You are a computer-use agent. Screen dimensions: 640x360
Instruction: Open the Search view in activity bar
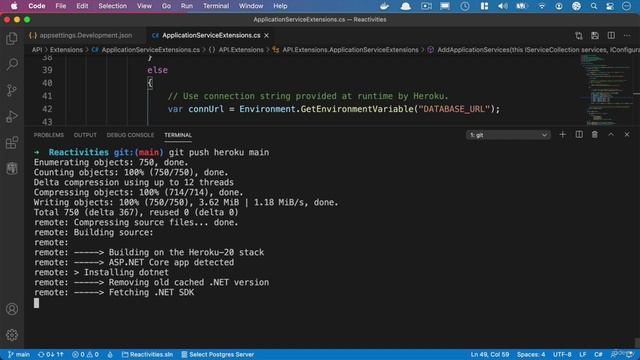coord(12,64)
